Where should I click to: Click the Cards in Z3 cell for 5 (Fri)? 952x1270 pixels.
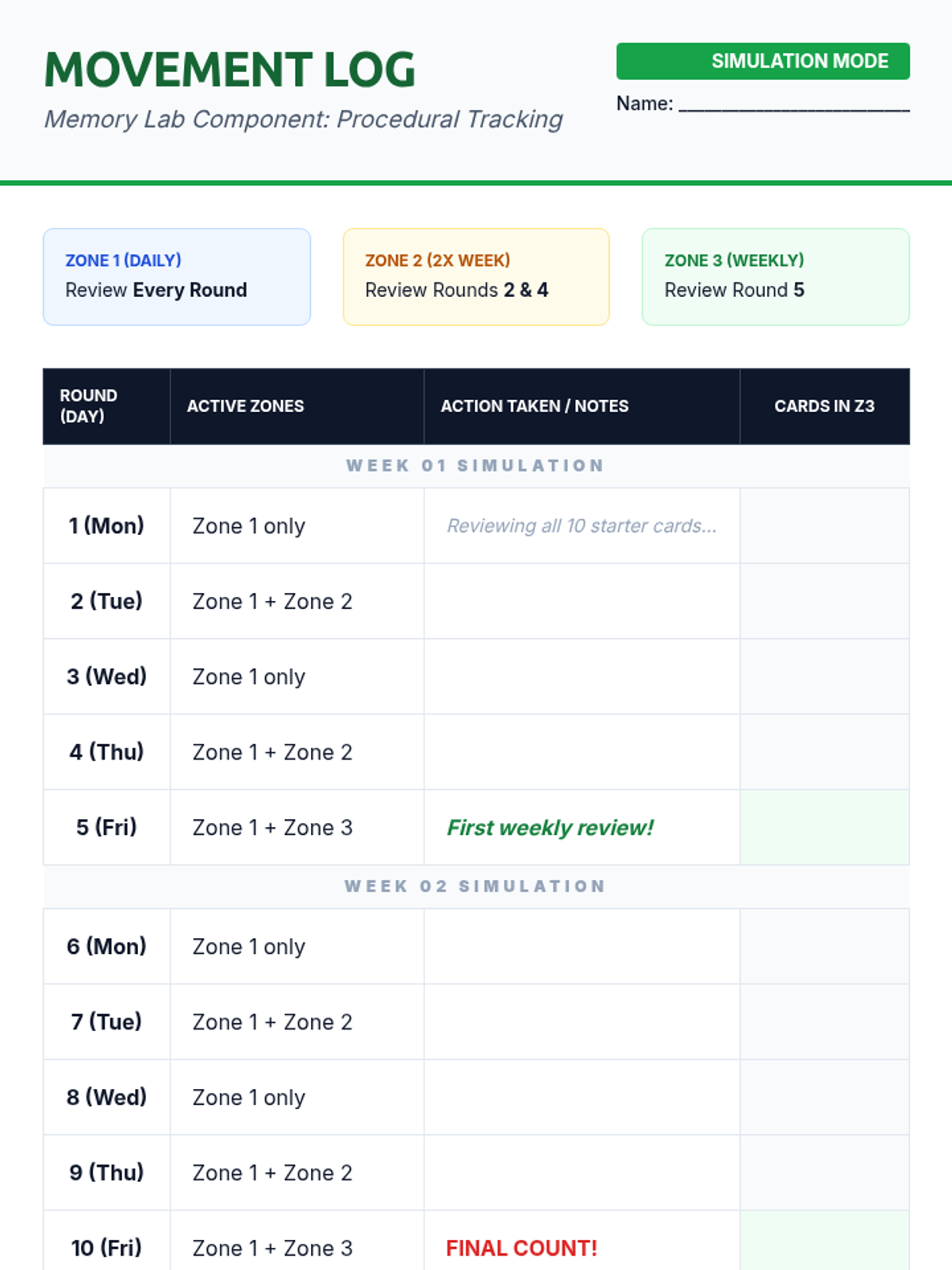point(824,827)
